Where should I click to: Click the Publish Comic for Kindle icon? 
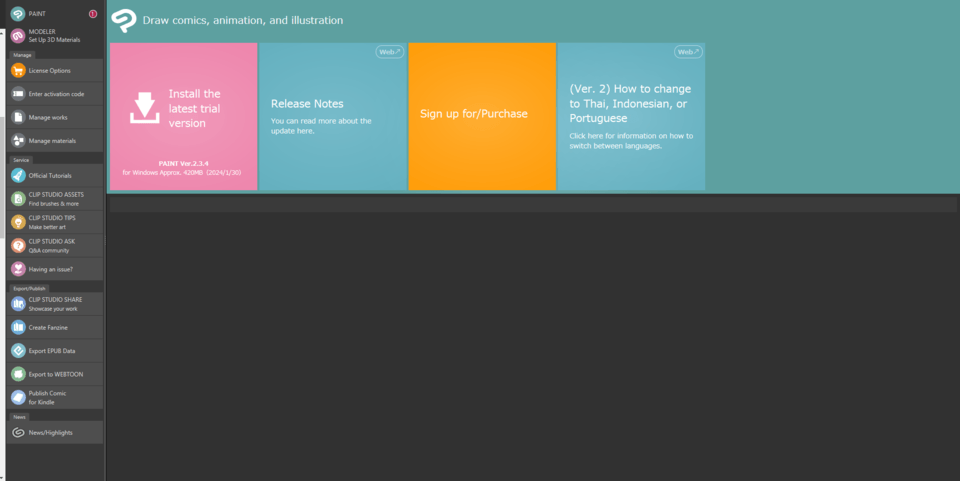[18, 397]
